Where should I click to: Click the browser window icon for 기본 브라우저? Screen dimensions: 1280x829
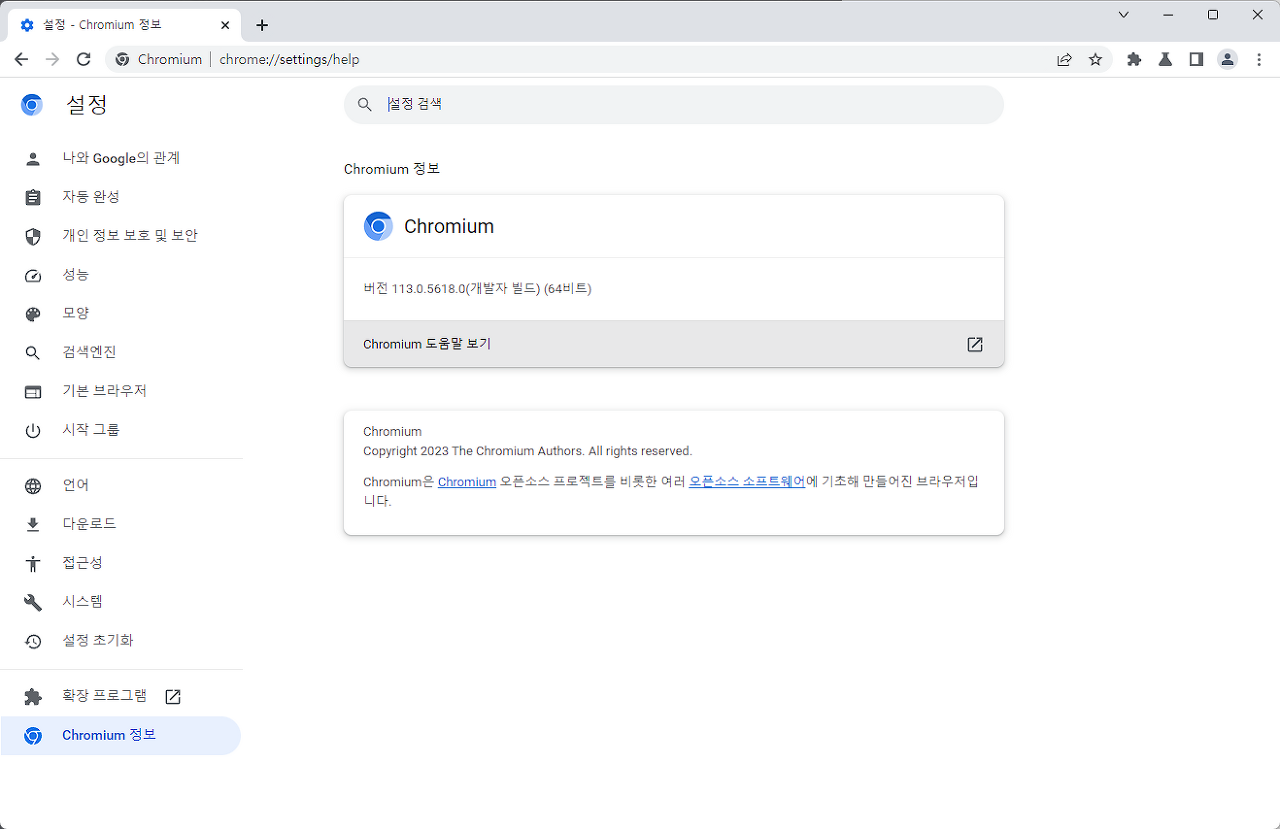point(33,392)
